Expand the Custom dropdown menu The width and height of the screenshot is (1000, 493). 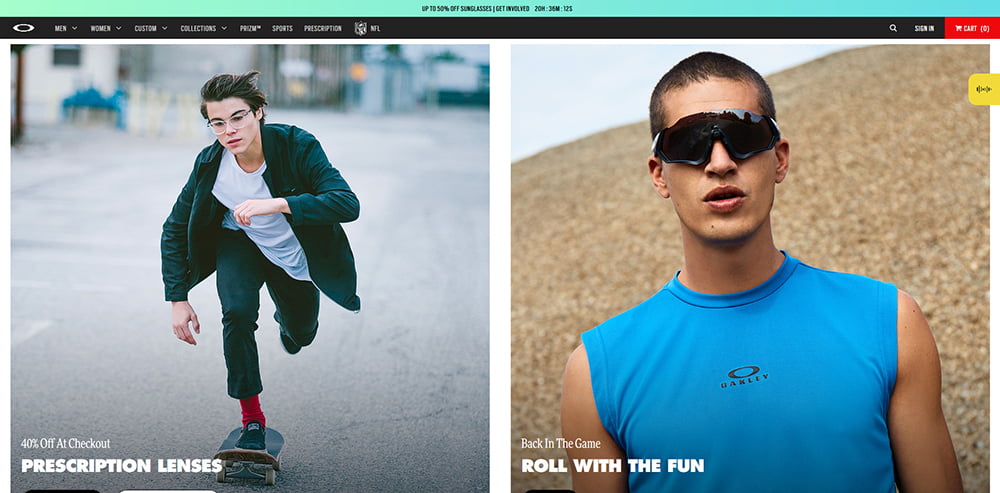coord(150,28)
